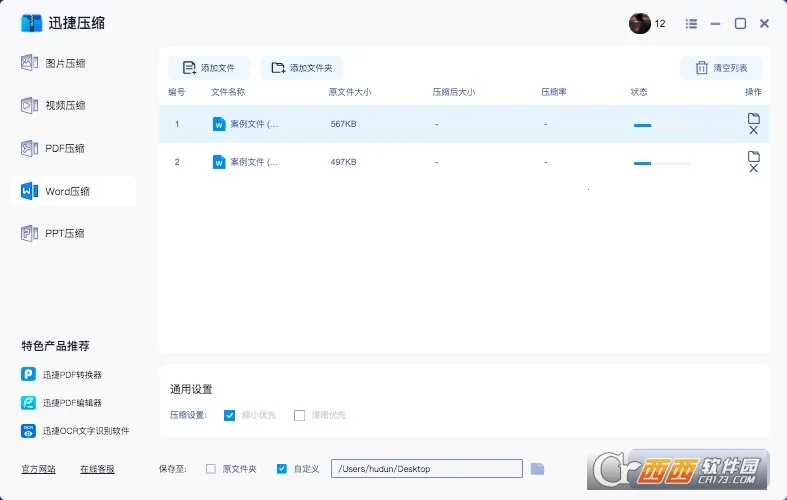The height and width of the screenshot is (500, 787).
Task: Delete the 497KB file using its X icon
Action: (x=753, y=169)
